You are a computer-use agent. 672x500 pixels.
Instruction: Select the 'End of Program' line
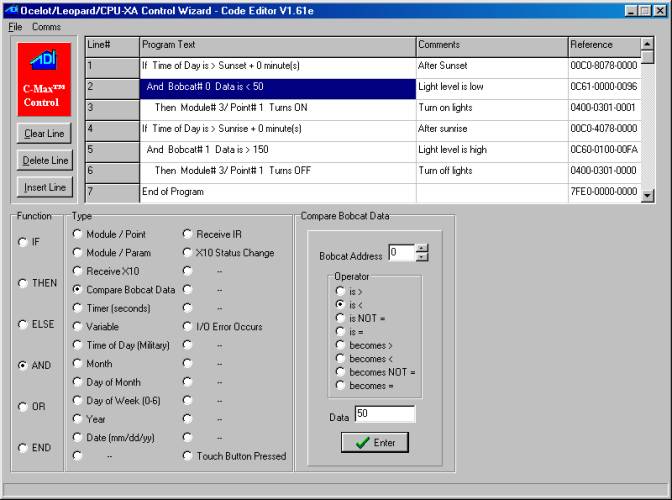278,193
